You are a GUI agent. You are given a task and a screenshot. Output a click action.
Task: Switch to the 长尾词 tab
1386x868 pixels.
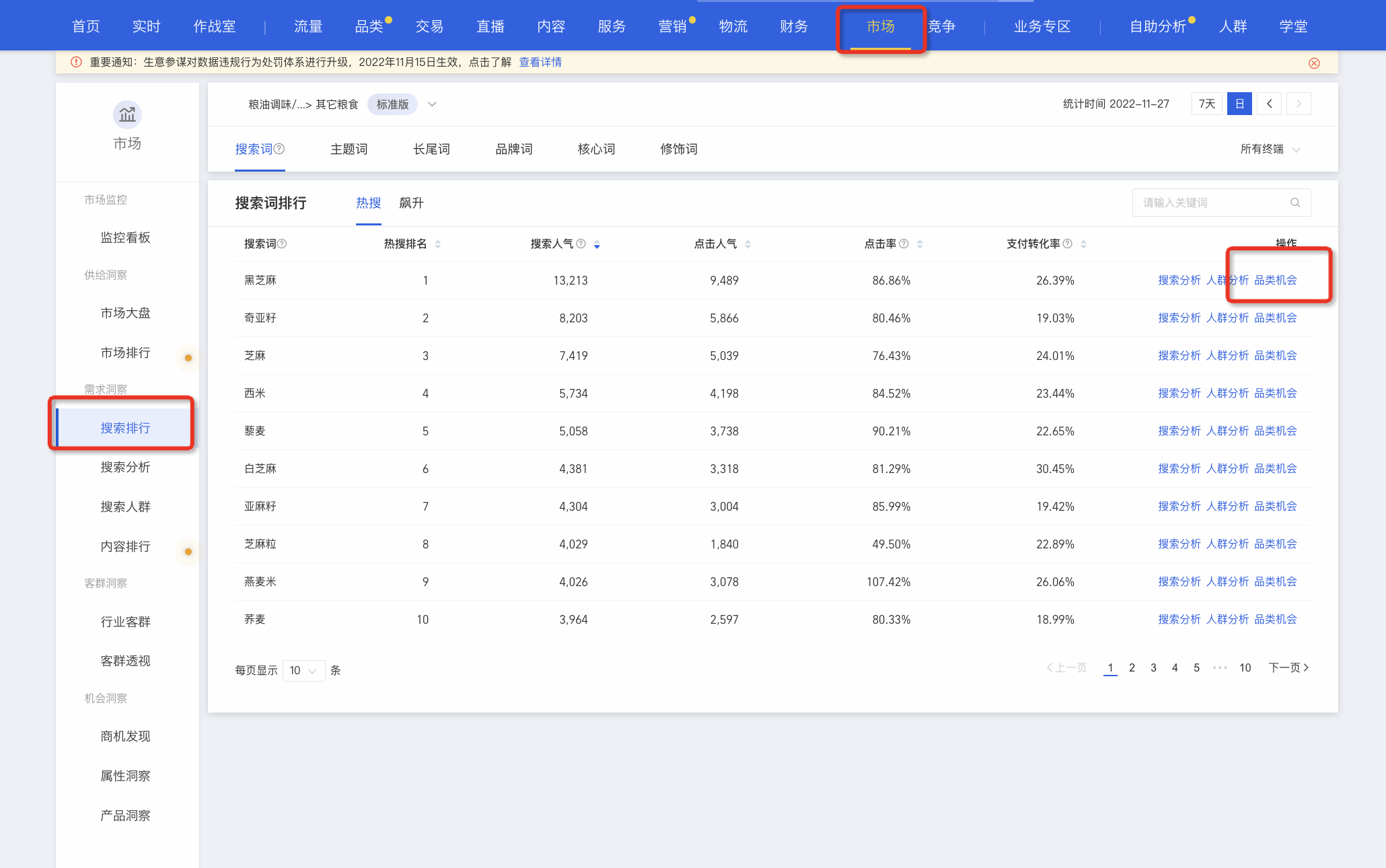[x=431, y=149]
